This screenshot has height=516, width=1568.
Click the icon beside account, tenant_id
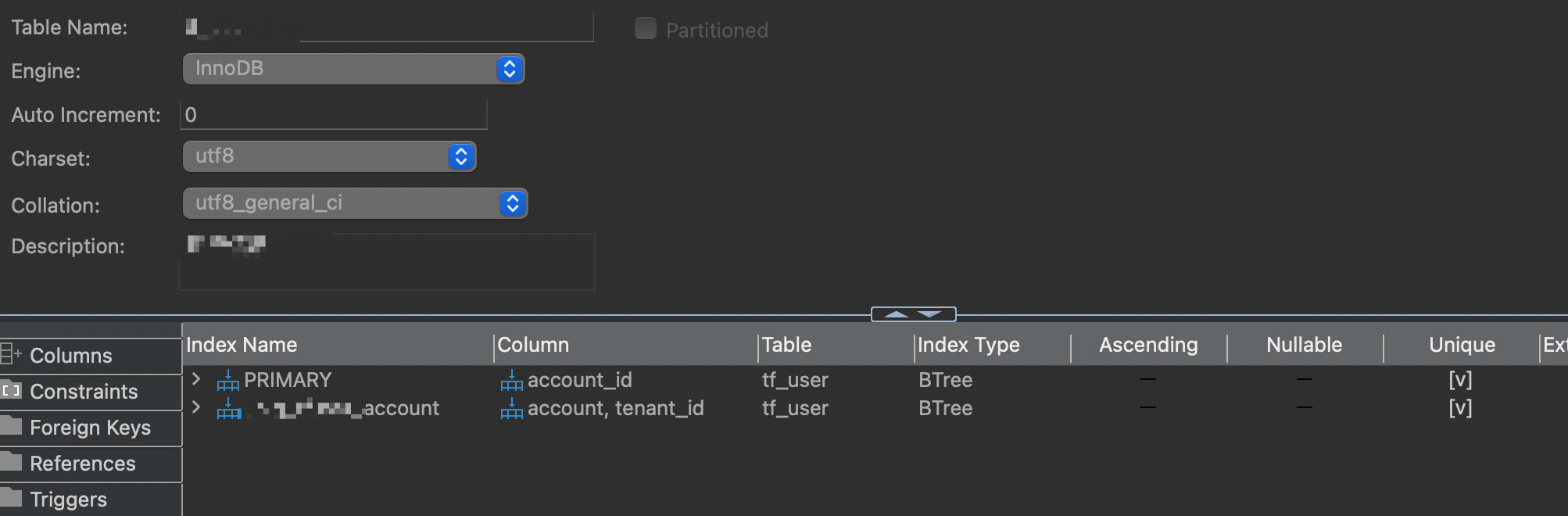click(511, 409)
